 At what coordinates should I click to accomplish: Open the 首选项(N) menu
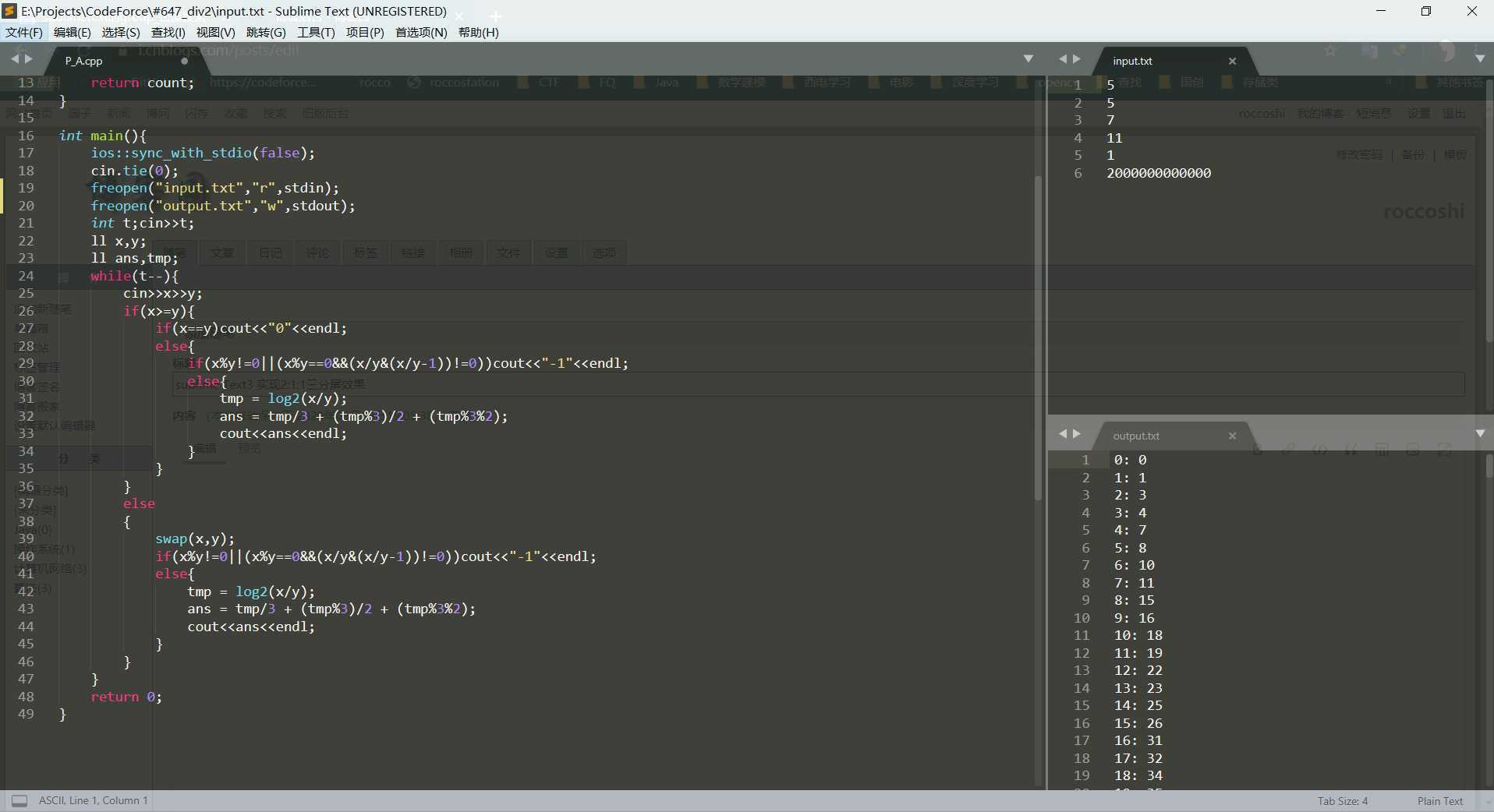pos(421,32)
